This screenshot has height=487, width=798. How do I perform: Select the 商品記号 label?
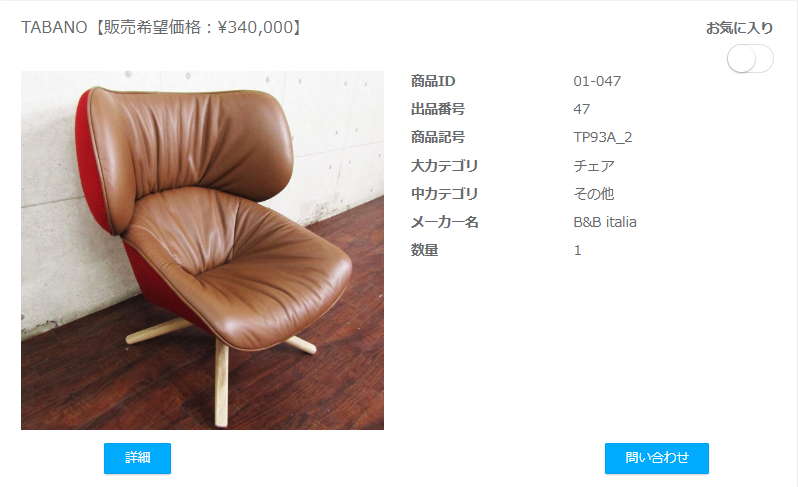(438, 137)
